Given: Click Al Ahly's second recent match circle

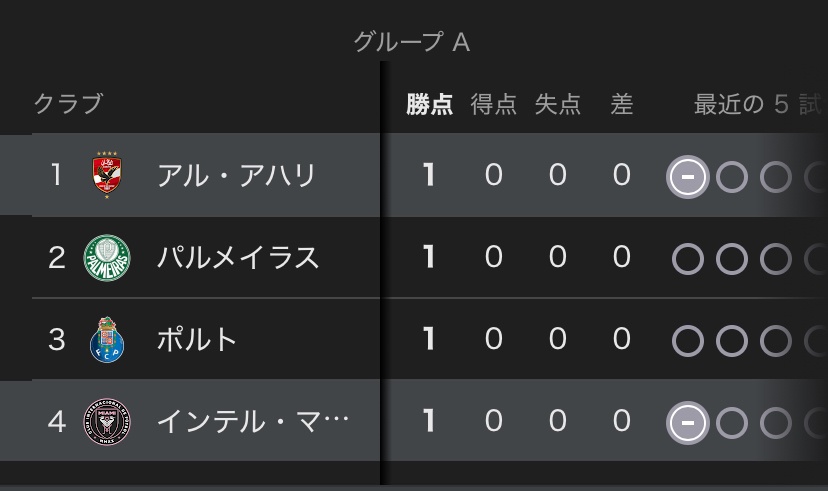Looking at the screenshot, I should point(732,177).
